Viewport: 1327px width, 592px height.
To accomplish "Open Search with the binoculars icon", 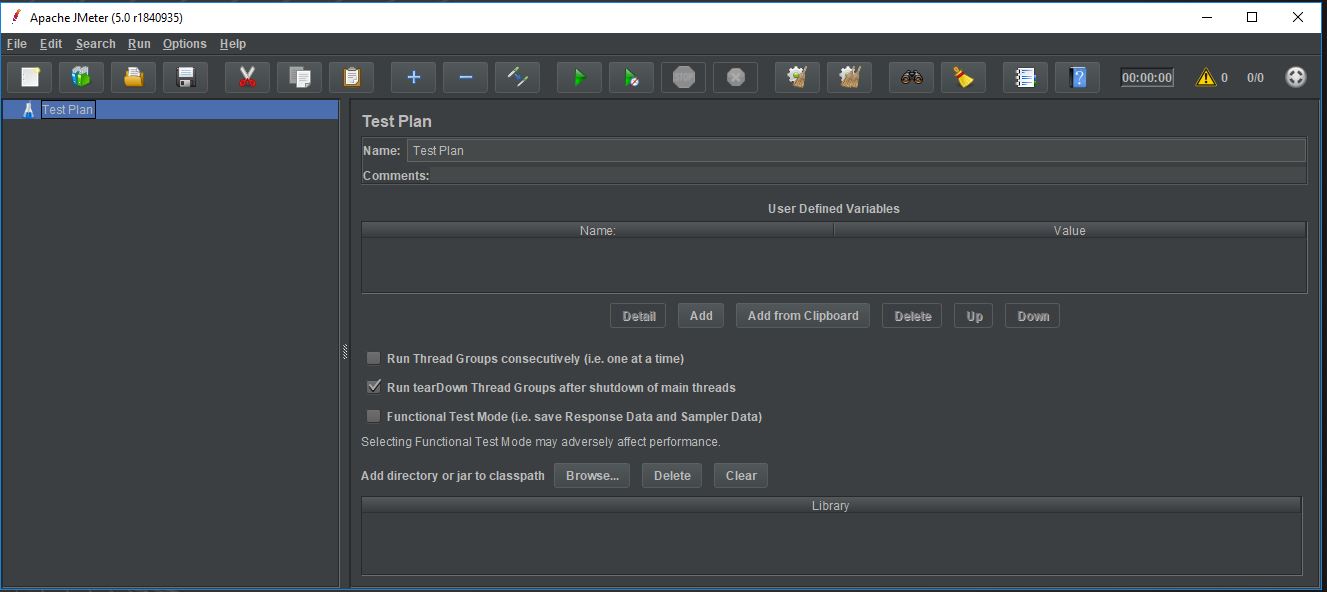I will coord(912,77).
